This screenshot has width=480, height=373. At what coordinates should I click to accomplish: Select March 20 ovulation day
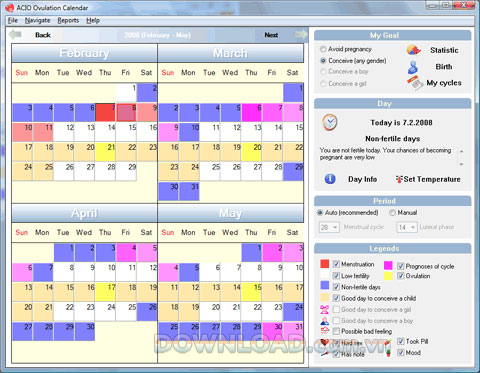point(252,152)
